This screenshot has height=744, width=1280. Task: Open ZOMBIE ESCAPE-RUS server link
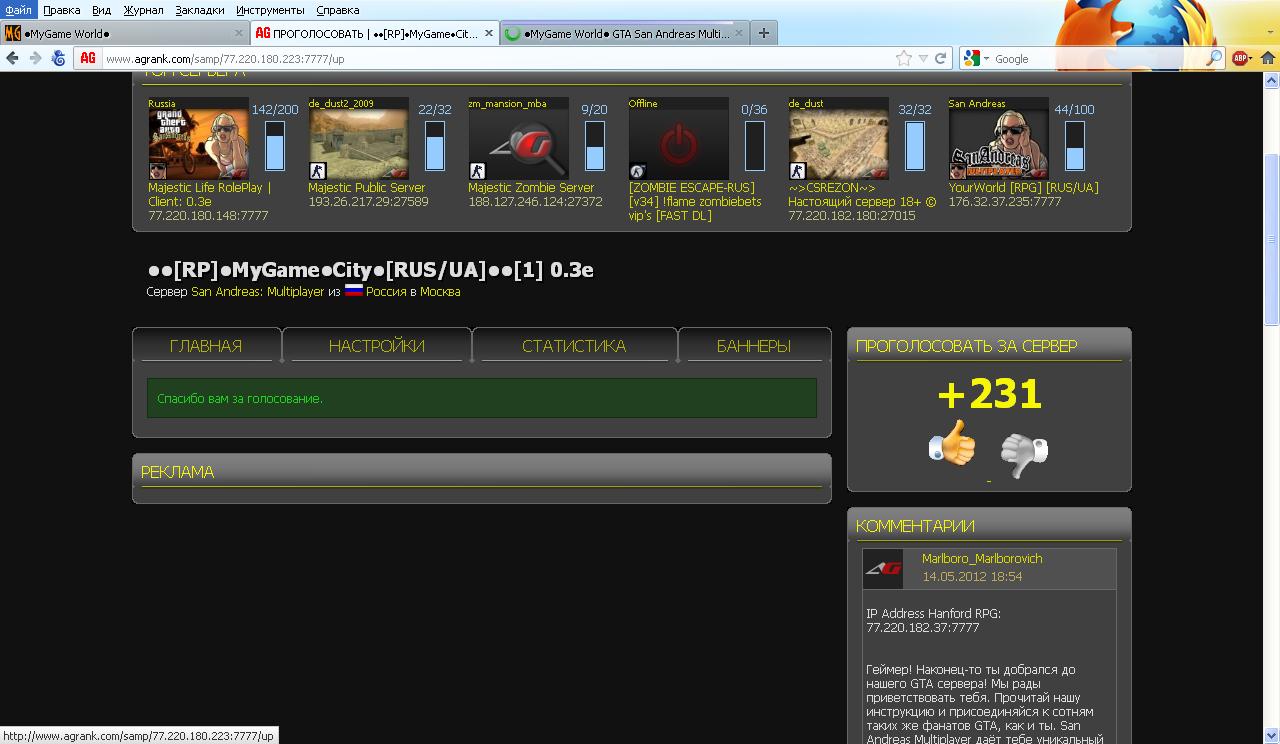(695, 201)
